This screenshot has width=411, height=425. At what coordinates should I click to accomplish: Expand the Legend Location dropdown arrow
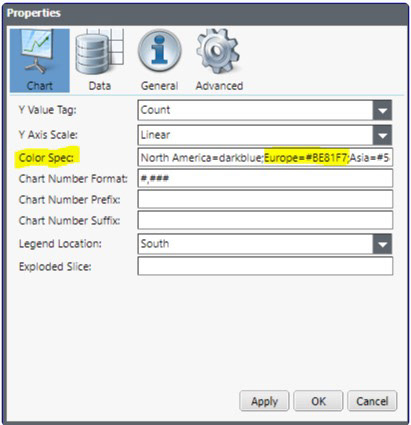(x=382, y=244)
